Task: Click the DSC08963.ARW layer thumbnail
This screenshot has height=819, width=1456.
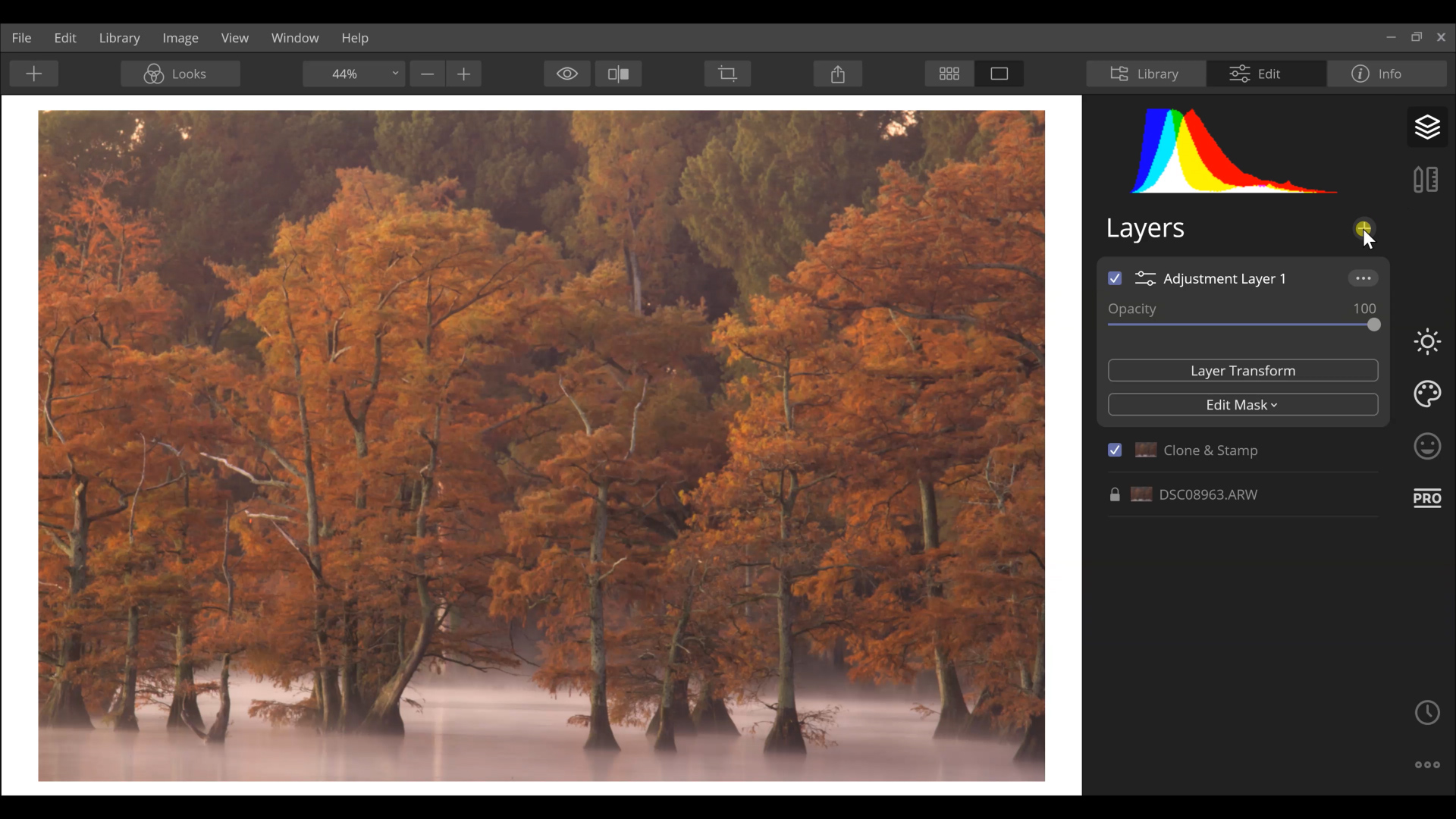Action: (x=1141, y=494)
